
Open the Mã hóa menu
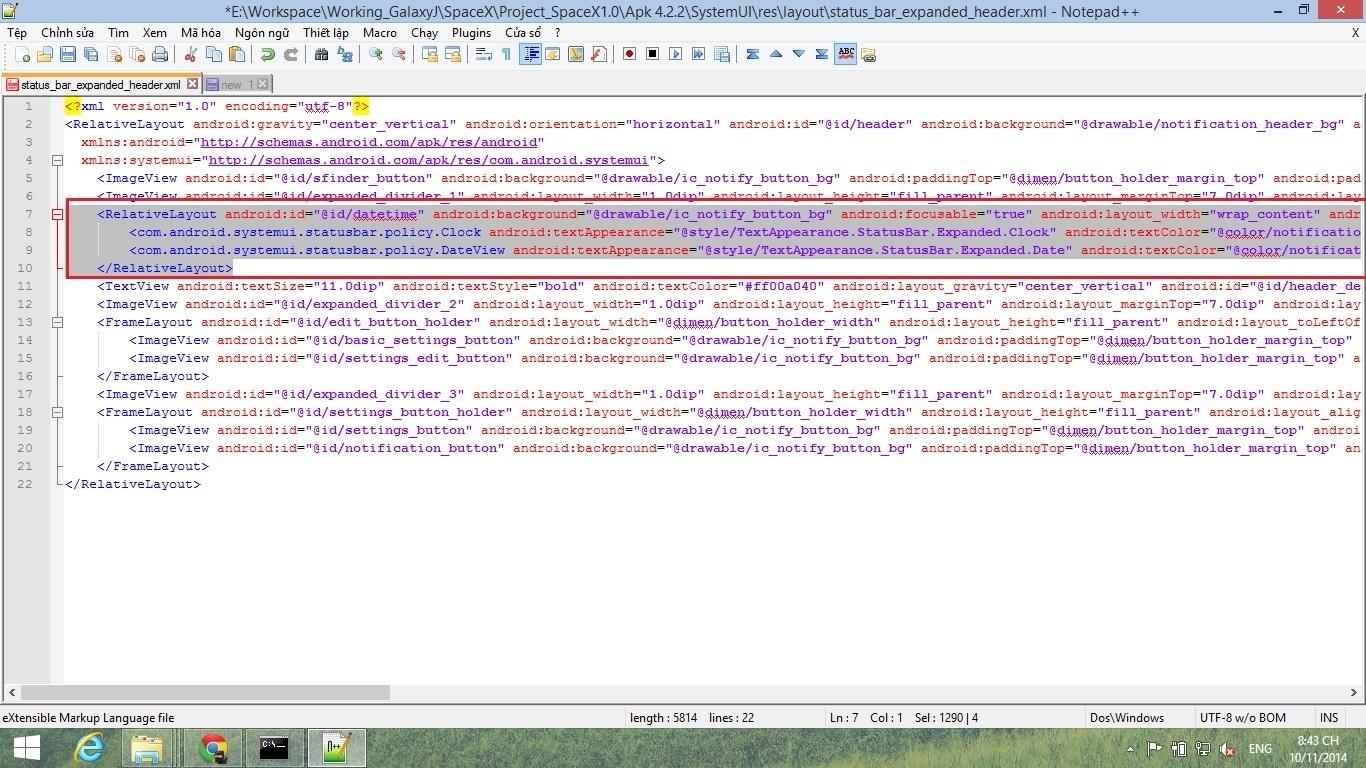pos(201,32)
